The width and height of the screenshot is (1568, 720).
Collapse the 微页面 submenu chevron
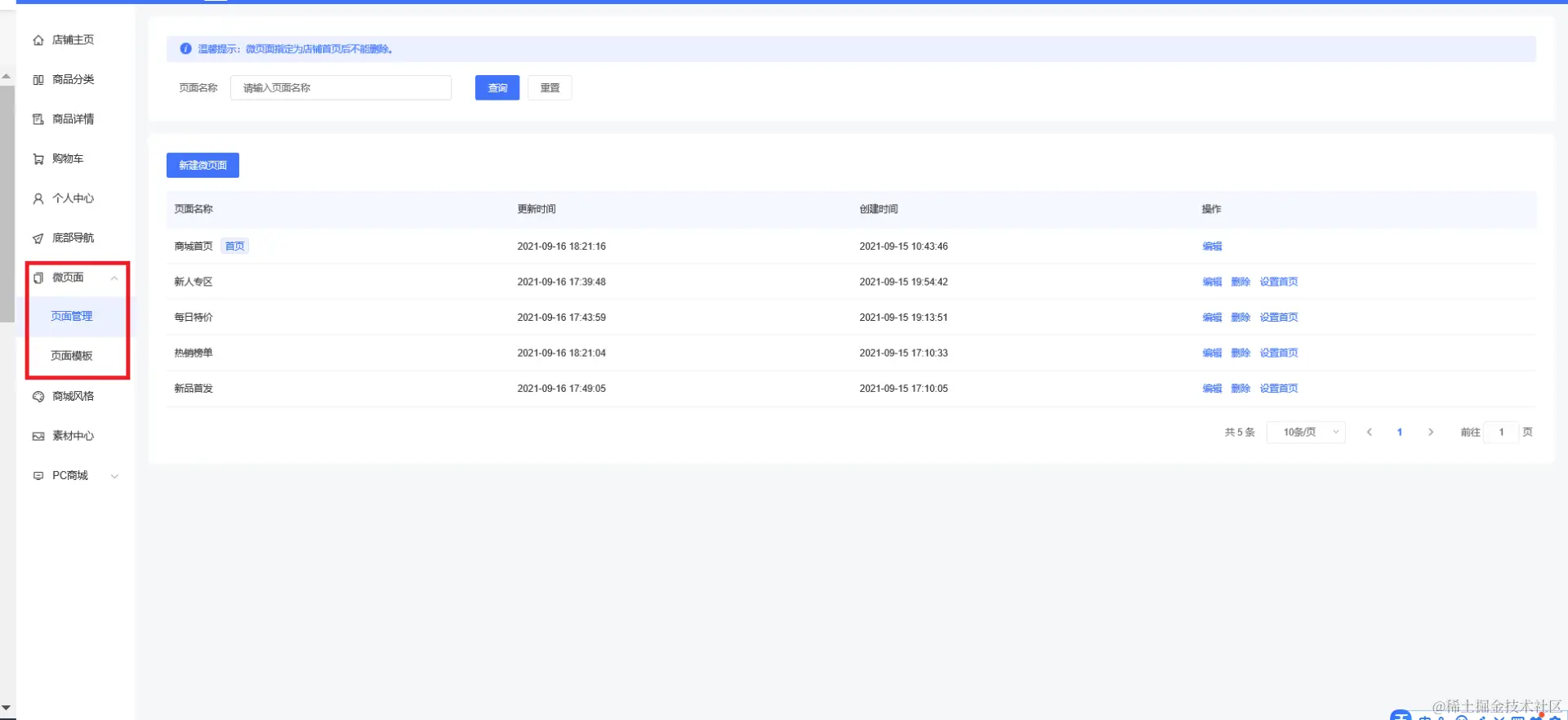click(114, 278)
